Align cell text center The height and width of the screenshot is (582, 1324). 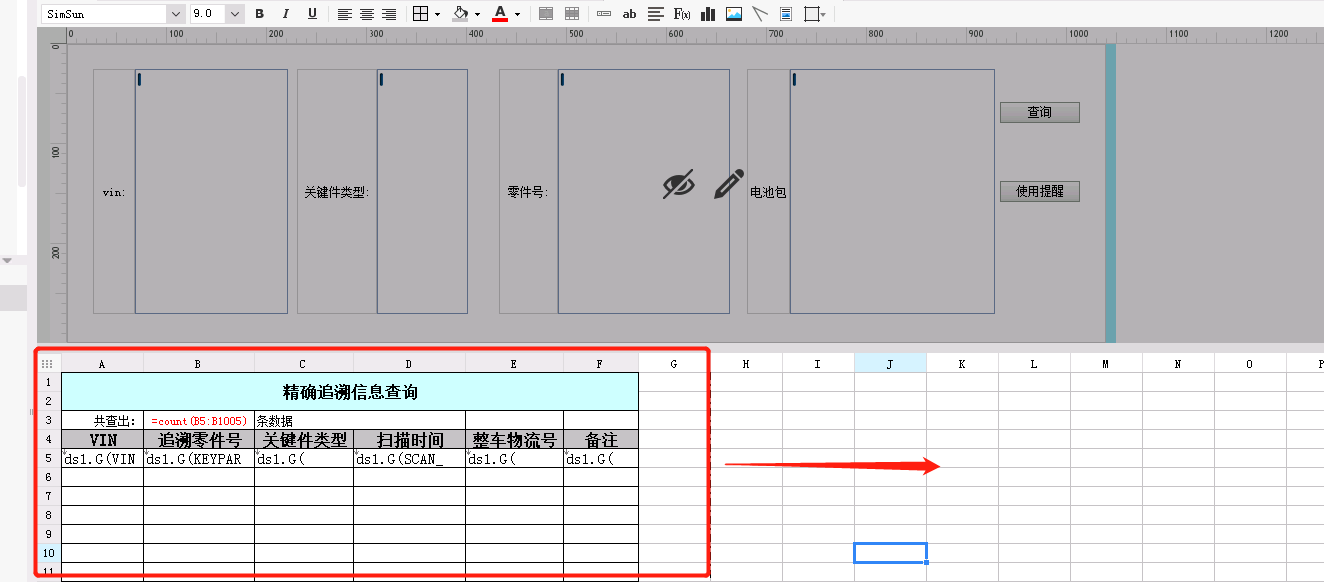click(367, 14)
